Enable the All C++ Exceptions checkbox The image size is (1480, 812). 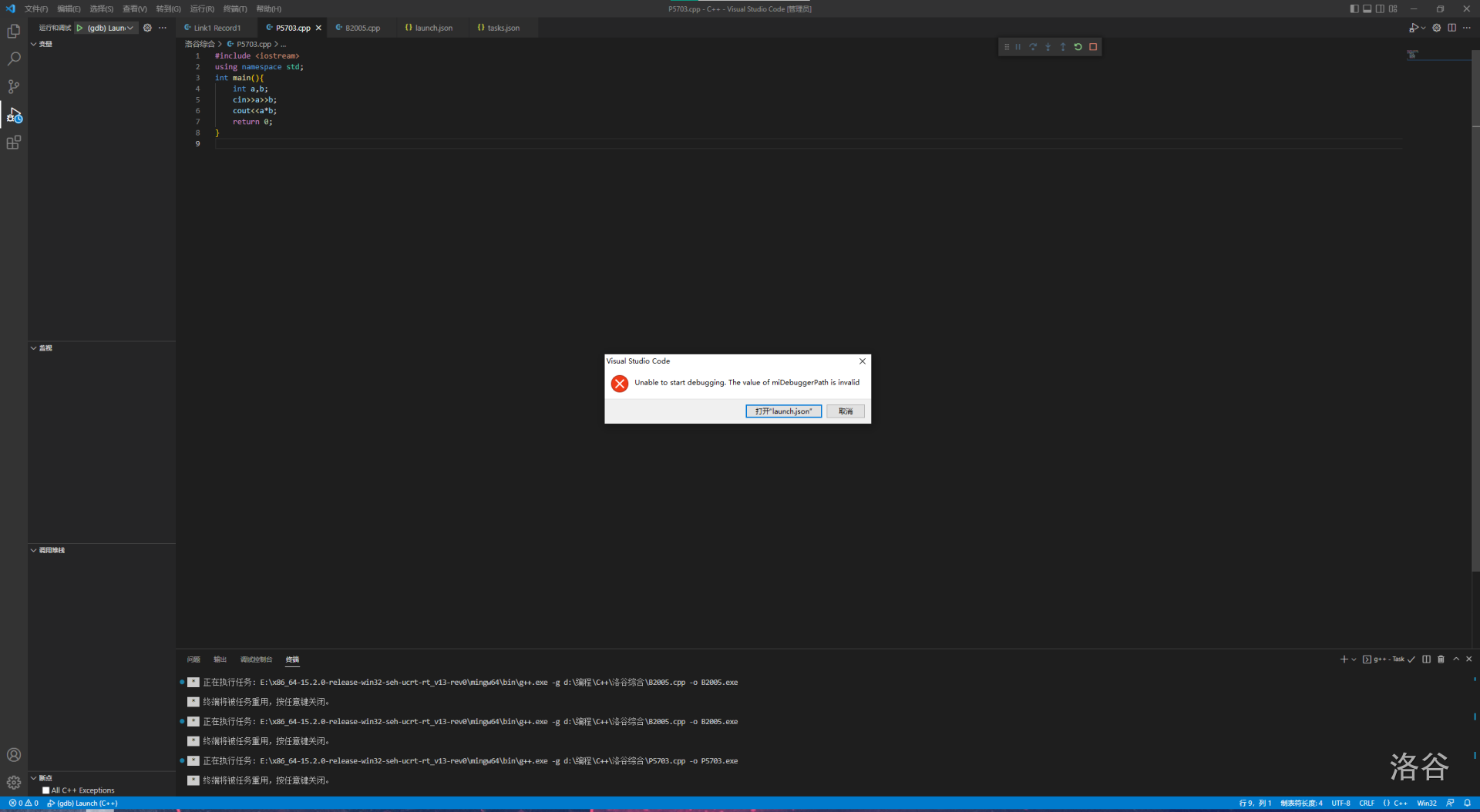pos(46,790)
